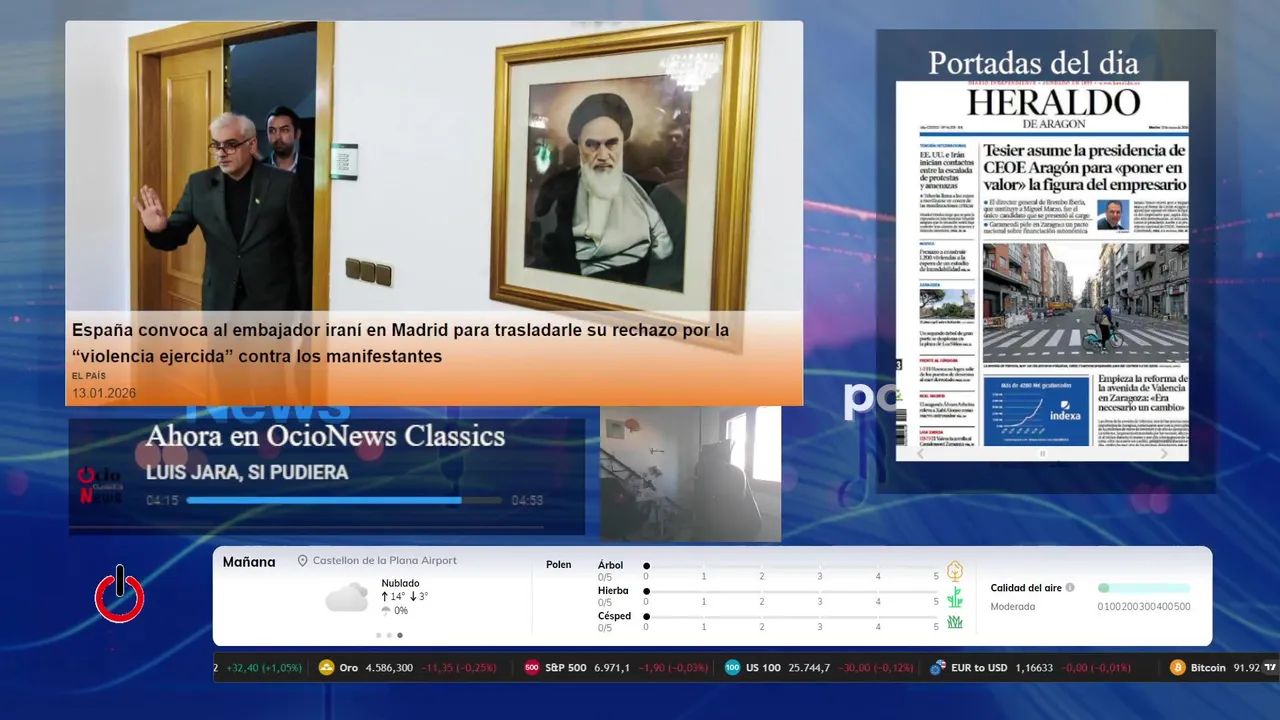Click the 13.01.2026 news date
Viewport: 1280px width, 720px height.
pyautogui.click(x=104, y=393)
